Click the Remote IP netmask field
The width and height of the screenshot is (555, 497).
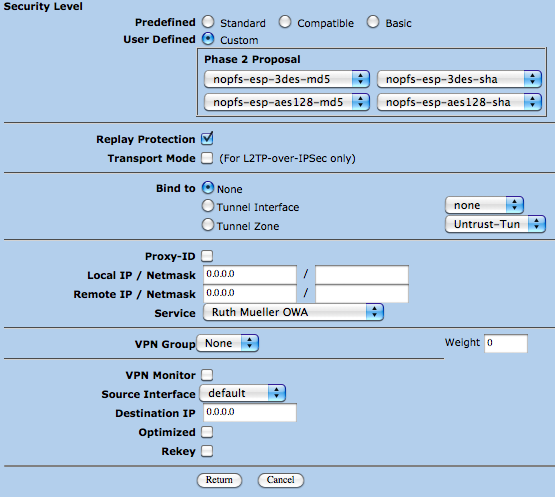[362, 294]
